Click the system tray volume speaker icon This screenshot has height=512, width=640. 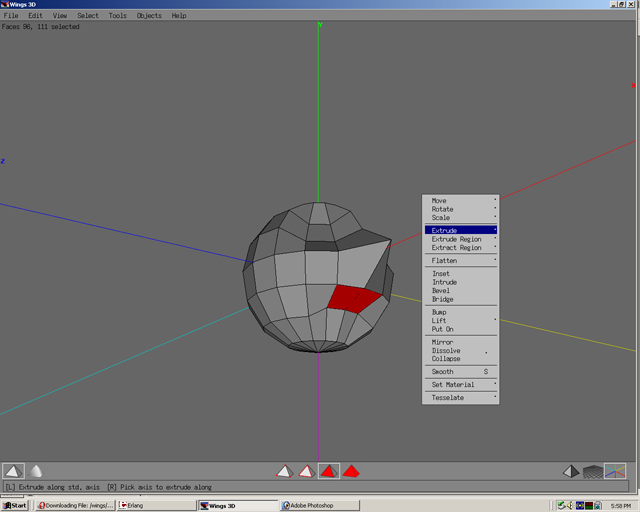point(570,506)
